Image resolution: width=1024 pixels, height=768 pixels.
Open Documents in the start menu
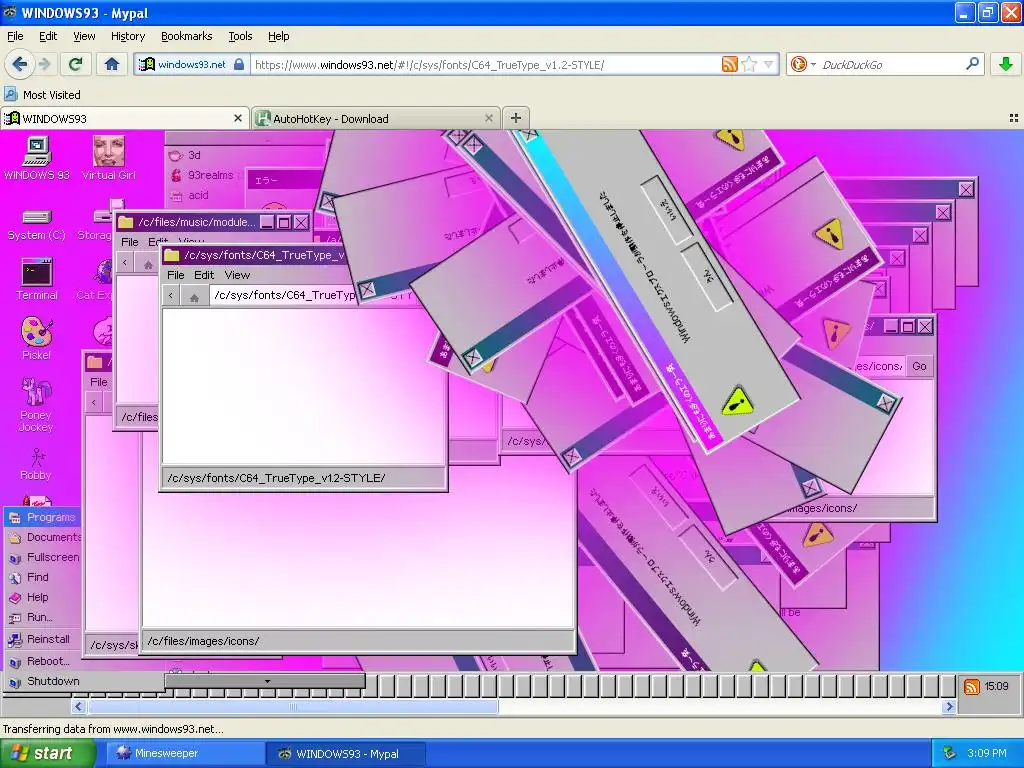[x=42, y=537]
